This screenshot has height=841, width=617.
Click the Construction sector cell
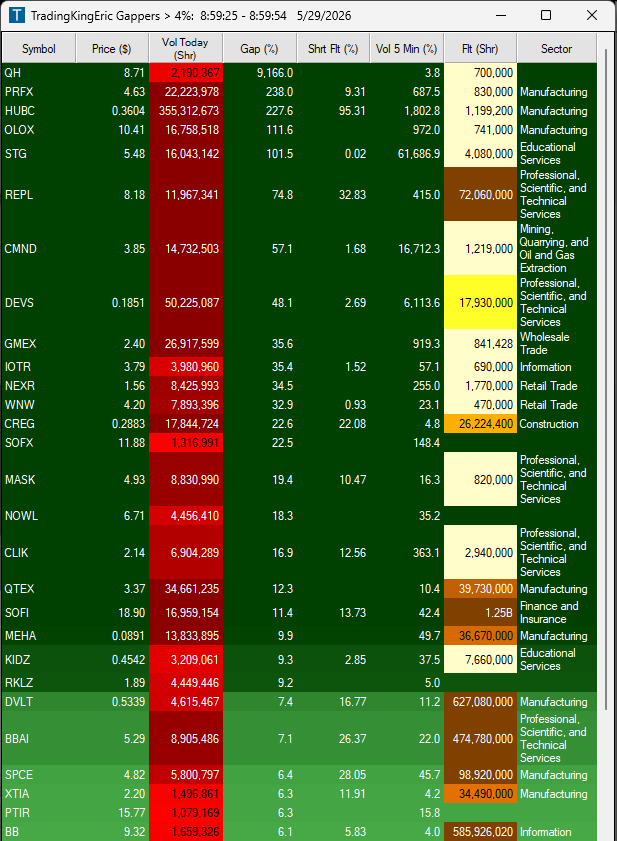click(556, 424)
